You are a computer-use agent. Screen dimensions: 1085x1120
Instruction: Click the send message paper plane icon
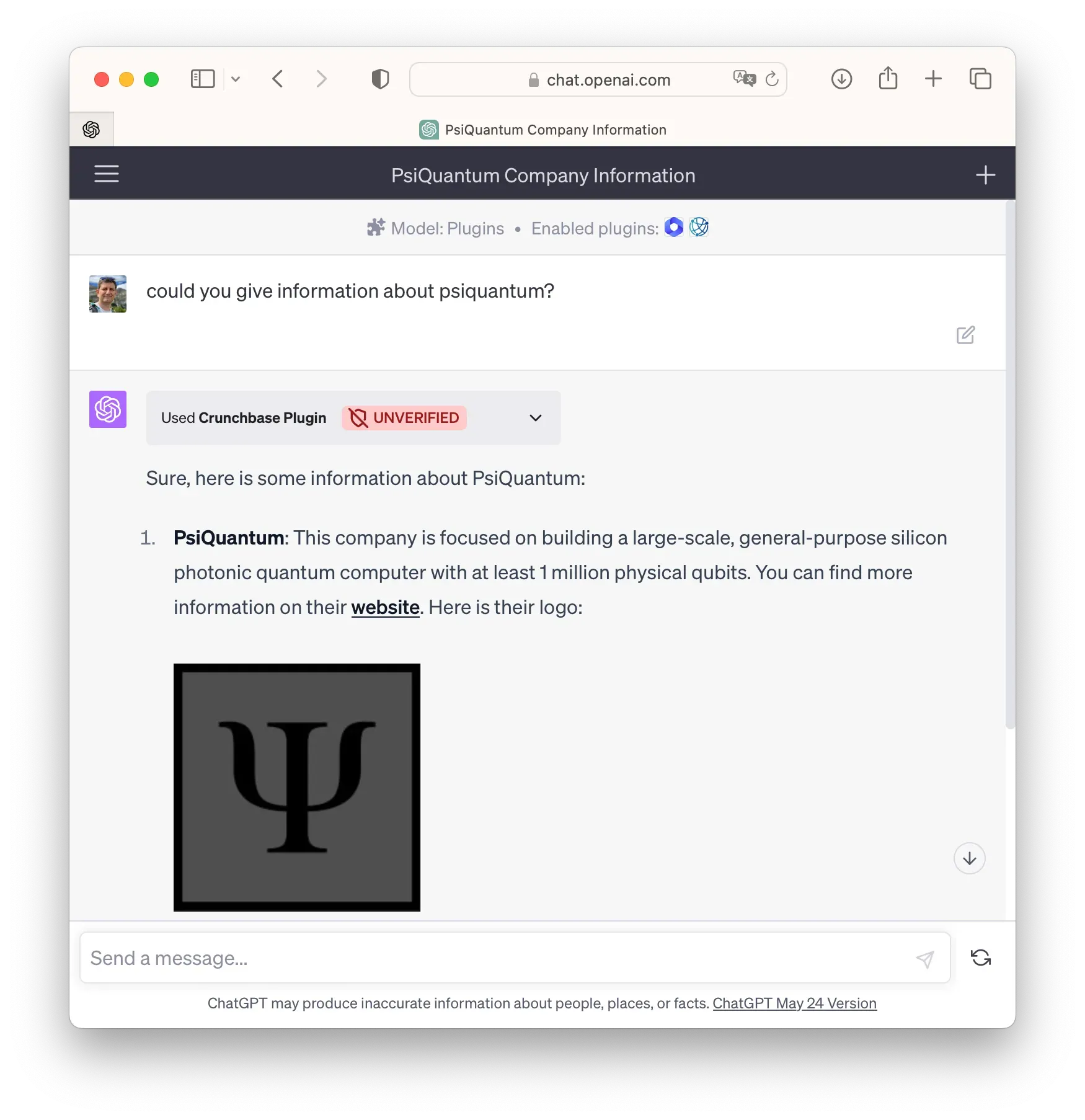coord(924,959)
